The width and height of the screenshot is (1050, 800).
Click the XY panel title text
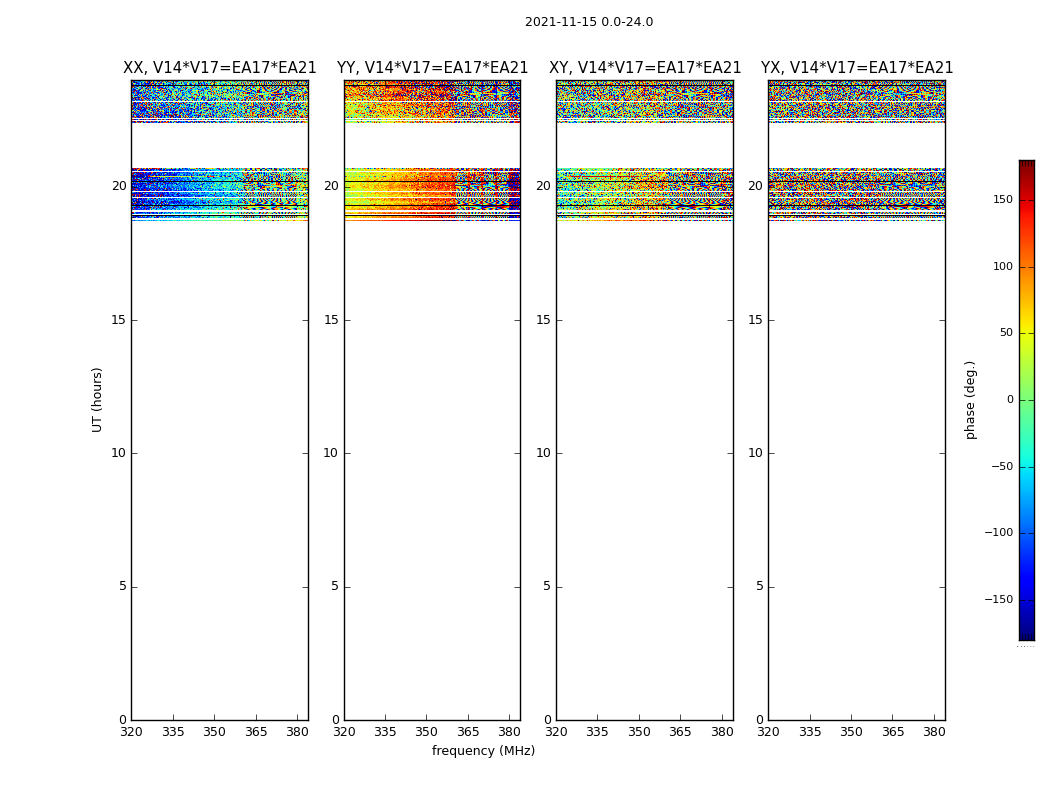click(x=645, y=68)
